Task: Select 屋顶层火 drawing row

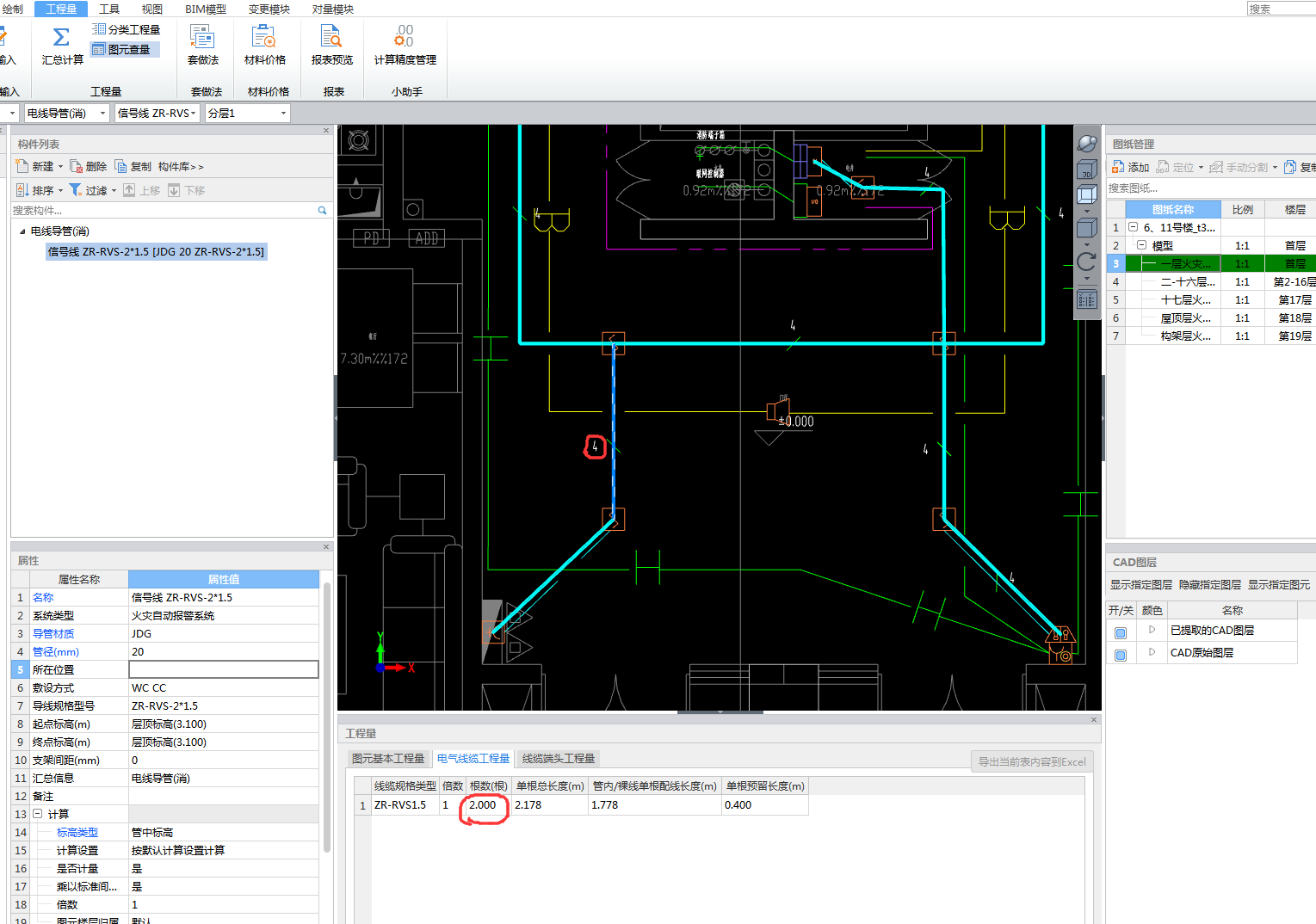Action: coord(1210,317)
